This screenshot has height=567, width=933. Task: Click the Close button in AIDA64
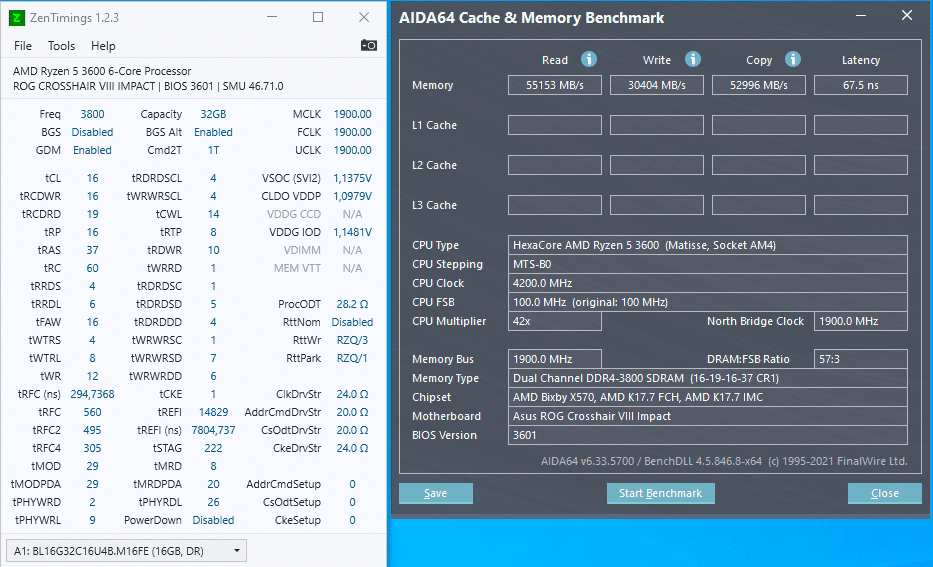(885, 493)
